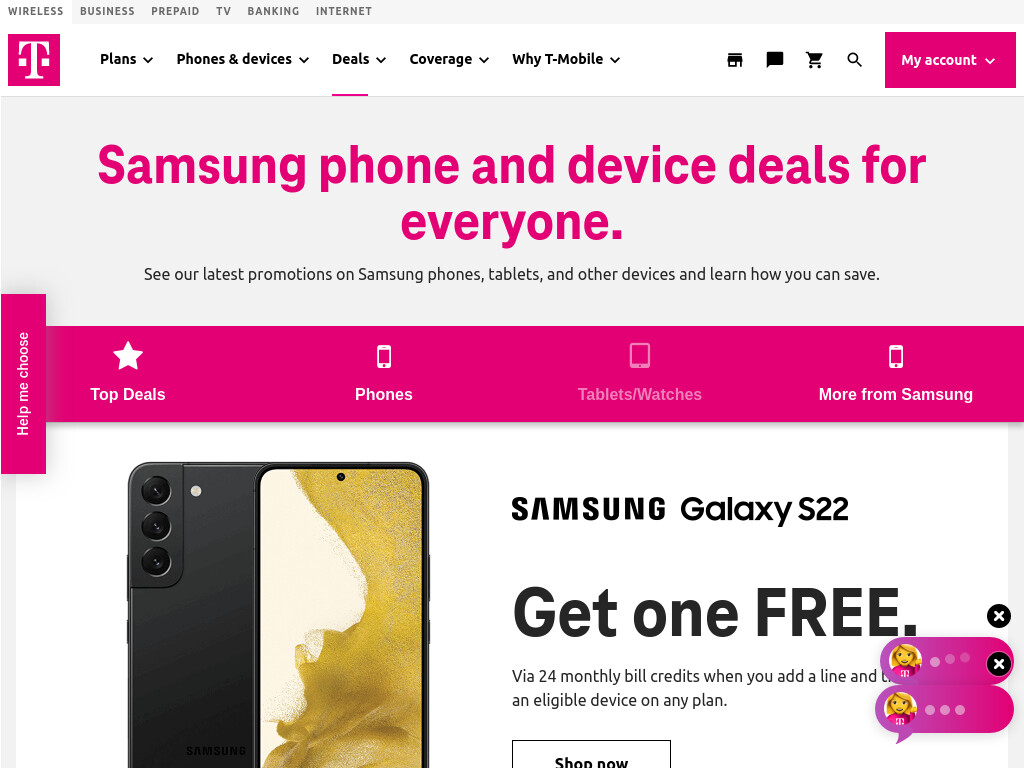Go to the Business link
Viewport: 1024px width, 768px height.
click(107, 11)
